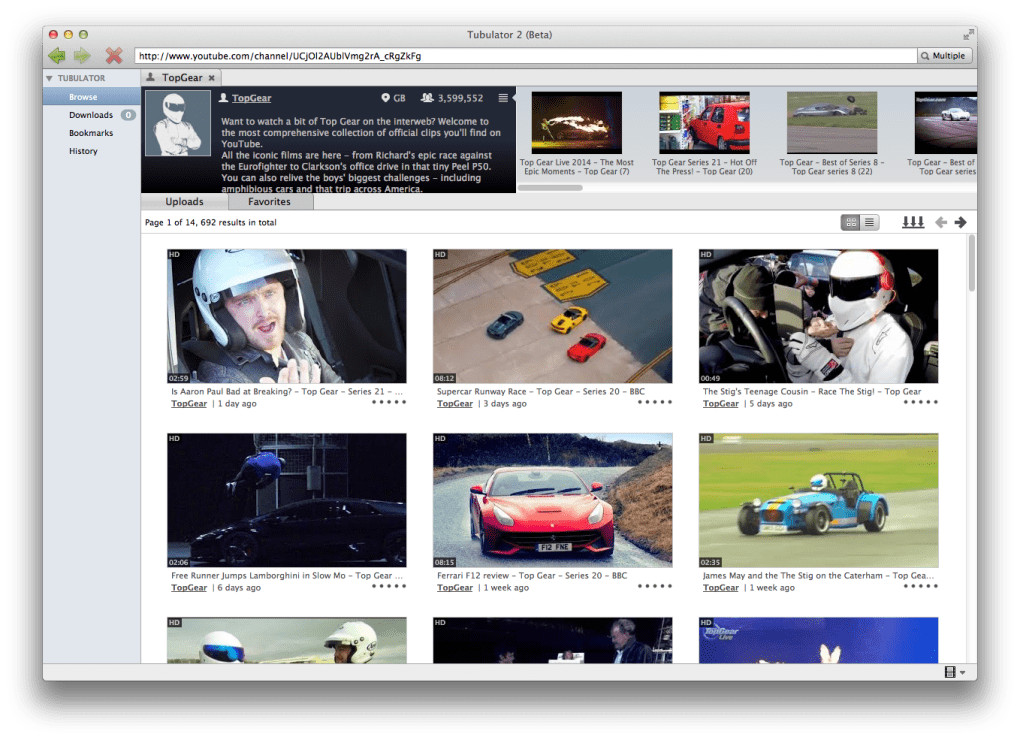This screenshot has height=740, width=1020.
Task: Click TopGear link under Free Runner video
Action: pyautogui.click(x=189, y=588)
